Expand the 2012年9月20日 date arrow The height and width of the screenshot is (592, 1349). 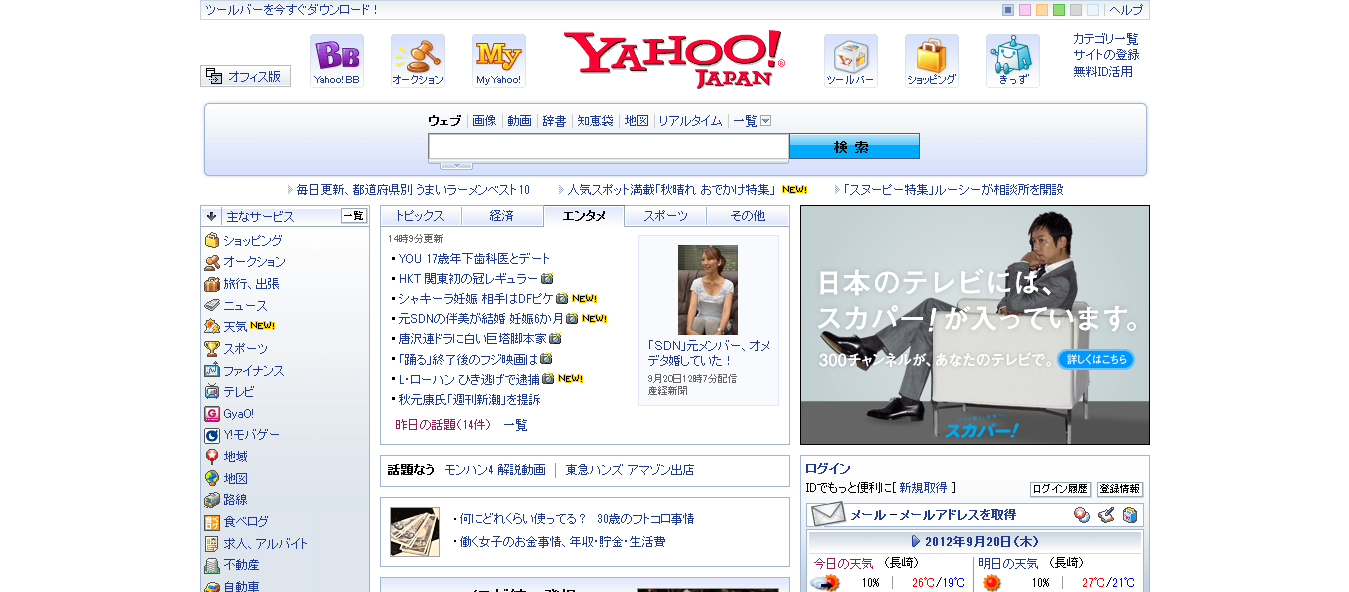pos(916,541)
